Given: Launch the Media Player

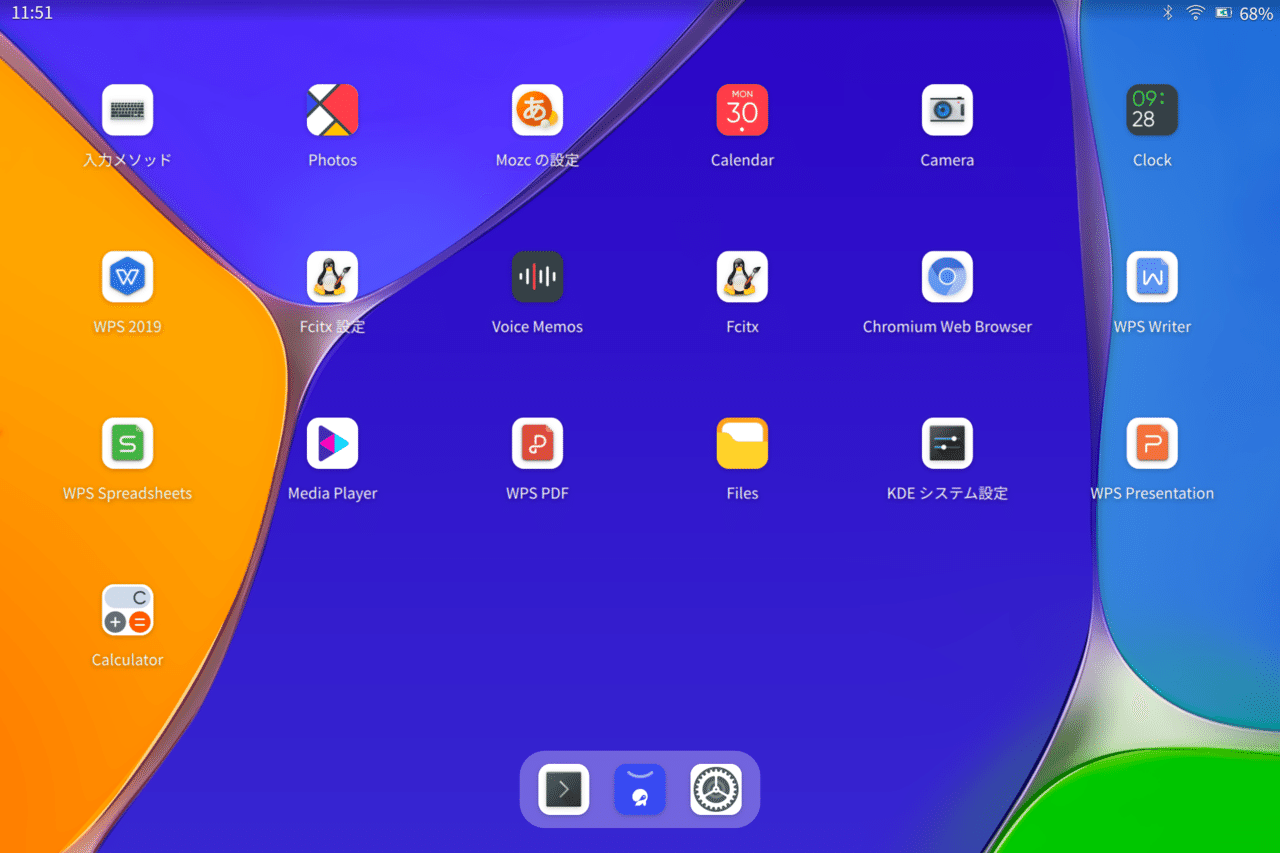Looking at the screenshot, I should 332,443.
